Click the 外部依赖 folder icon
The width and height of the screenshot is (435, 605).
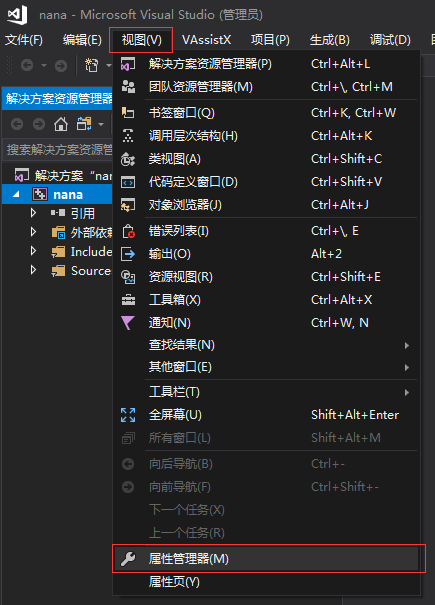pos(58,232)
